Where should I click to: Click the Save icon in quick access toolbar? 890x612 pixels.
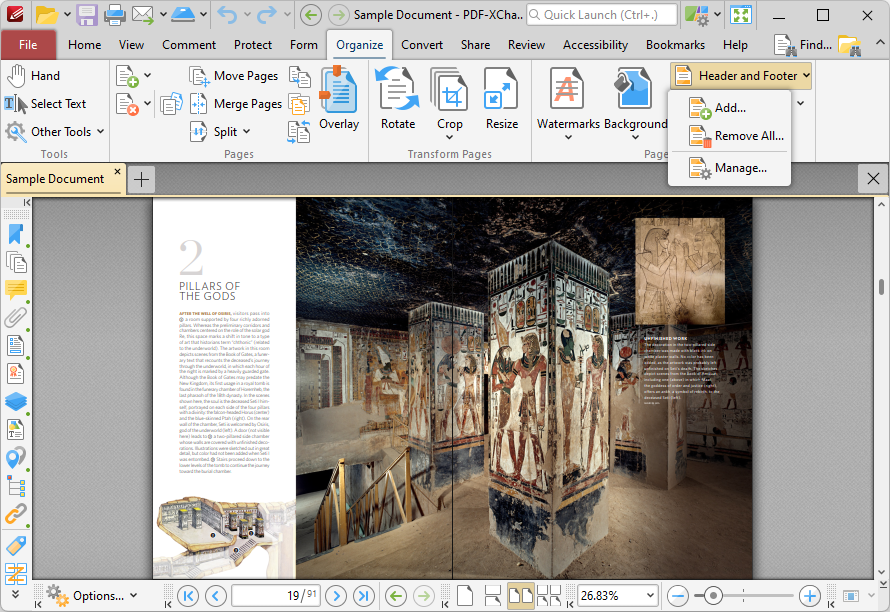pyautogui.click(x=87, y=15)
